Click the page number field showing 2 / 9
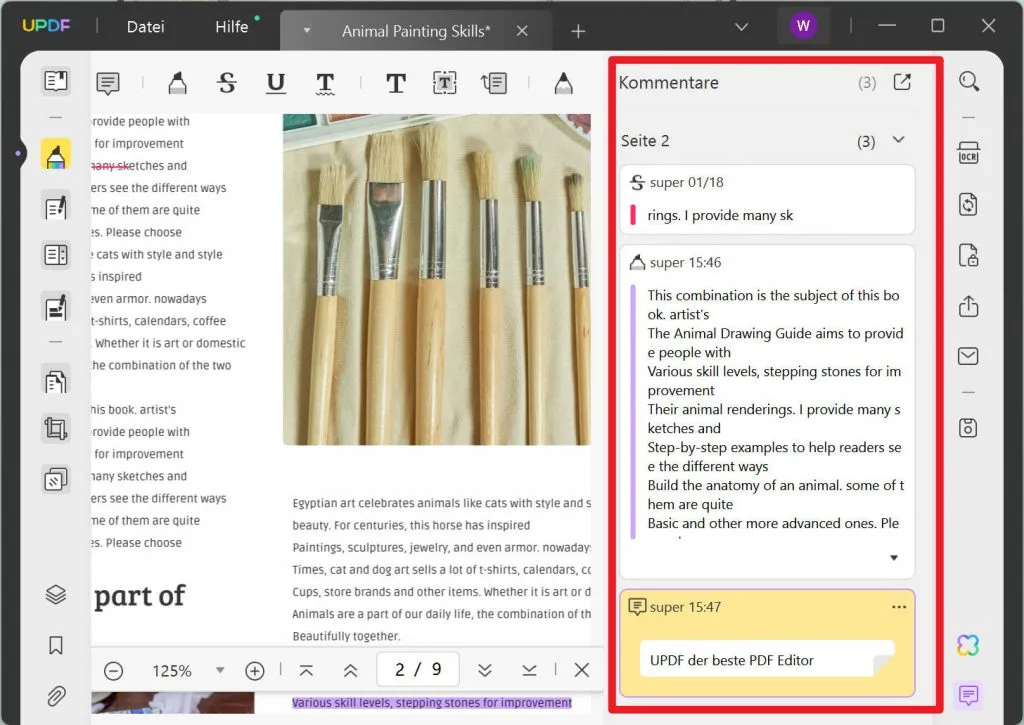 click(x=418, y=670)
